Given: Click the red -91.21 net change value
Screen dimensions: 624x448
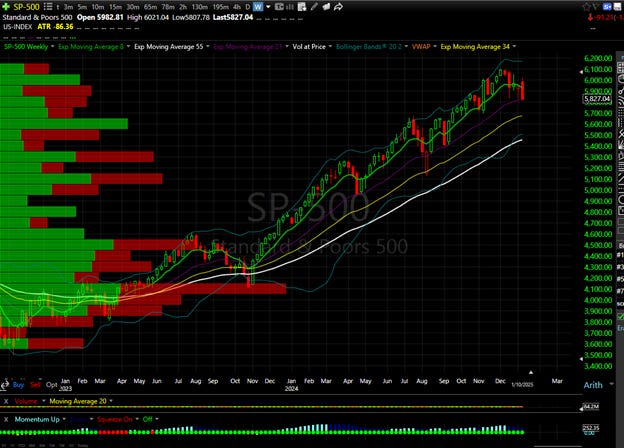Looking at the screenshot, I should coord(604,17).
